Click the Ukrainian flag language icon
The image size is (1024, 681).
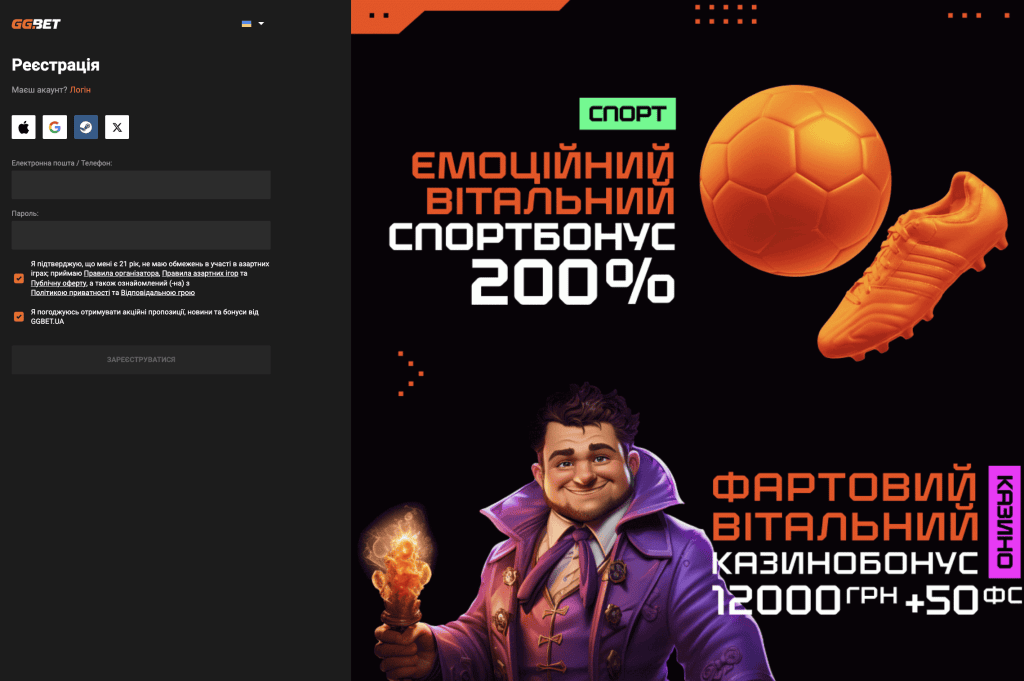click(x=246, y=23)
